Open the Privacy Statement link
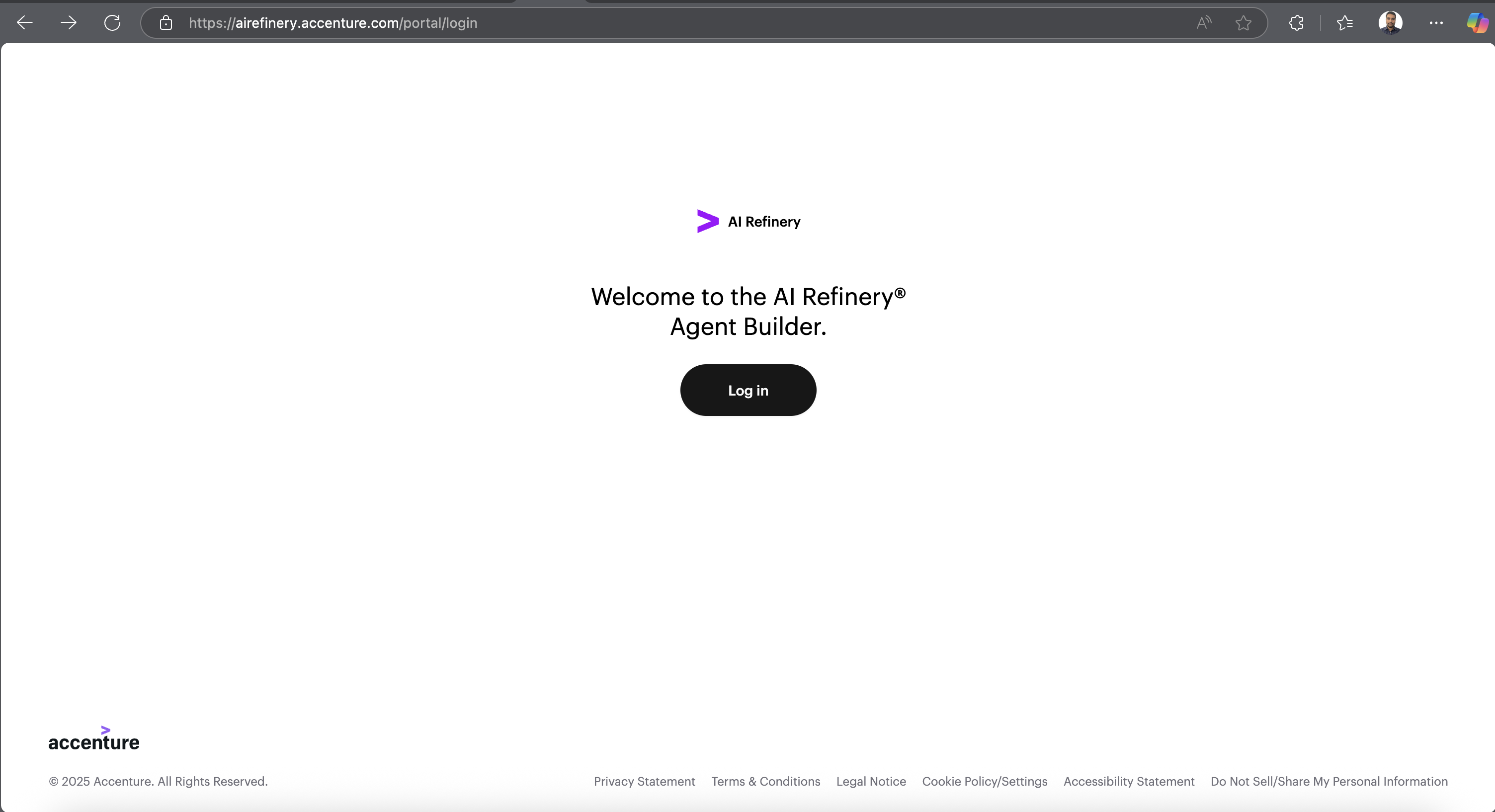Image resolution: width=1495 pixels, height=812 pixels. click(x=644, y=781)
